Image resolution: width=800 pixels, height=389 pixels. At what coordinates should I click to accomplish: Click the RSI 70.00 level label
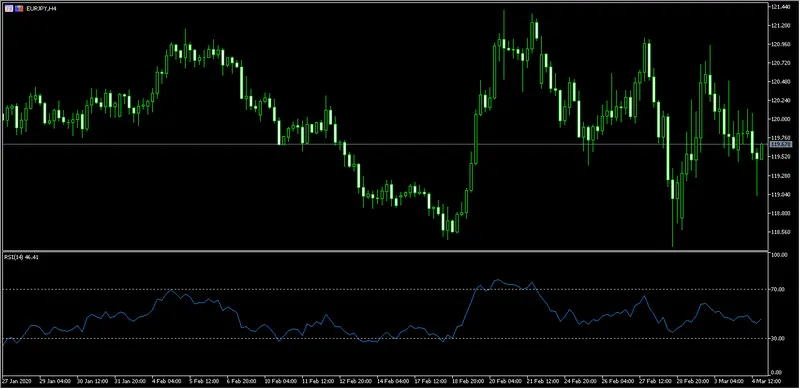pos(777,289)
